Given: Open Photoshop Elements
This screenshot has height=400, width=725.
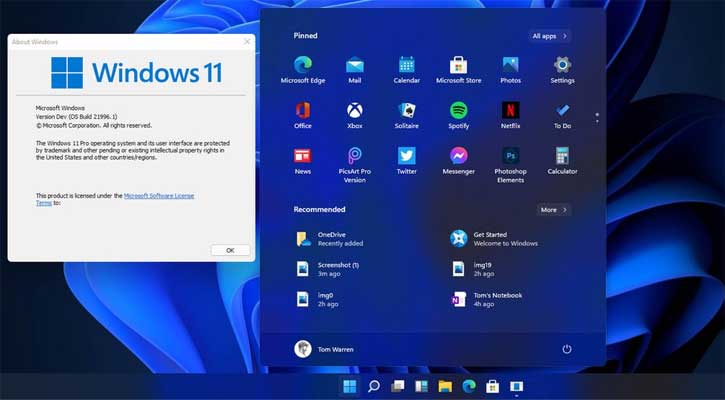Looking at the screenshot, I should [510, 165].
